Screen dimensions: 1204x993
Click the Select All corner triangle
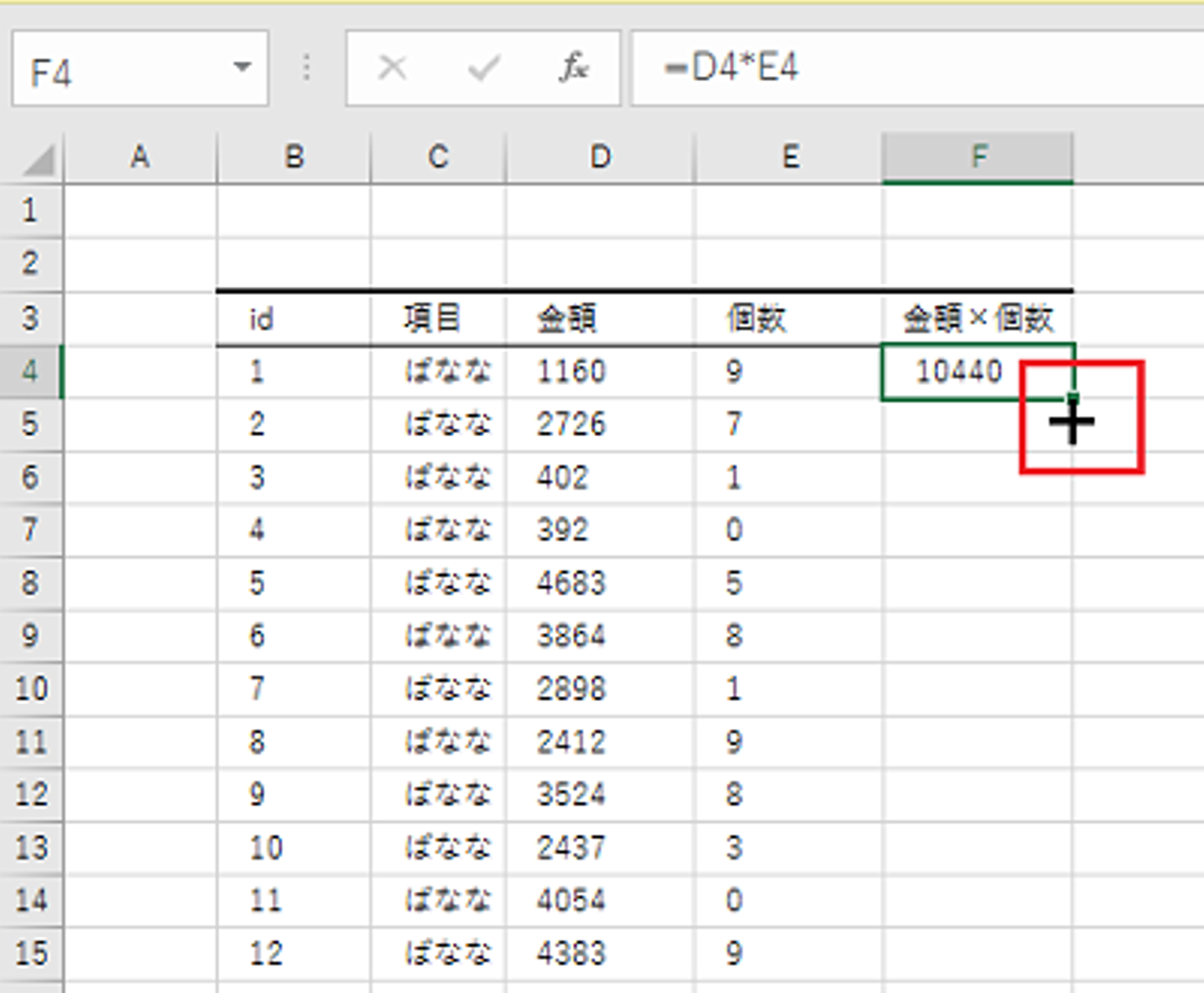(38, 159)
